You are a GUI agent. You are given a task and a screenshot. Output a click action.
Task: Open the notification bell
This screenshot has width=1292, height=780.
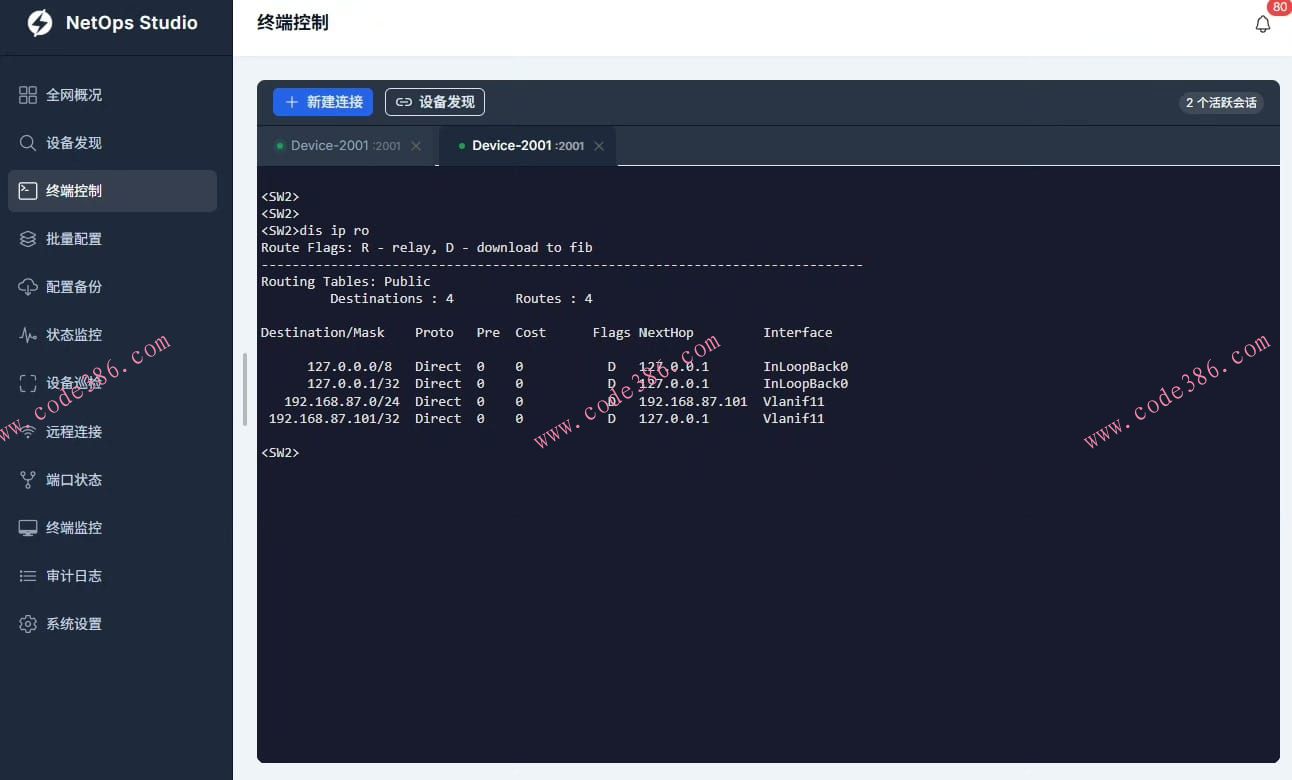tap(1263, 24)
